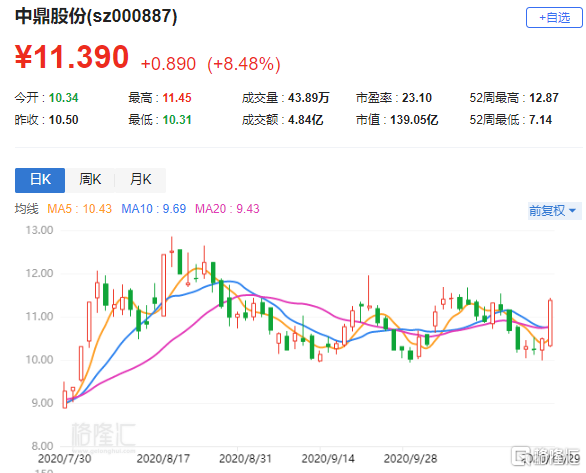Click the latest tall red candlestick at chart's right edge
586x473 pixels.
pyautogui.click(x=550, y=323)
